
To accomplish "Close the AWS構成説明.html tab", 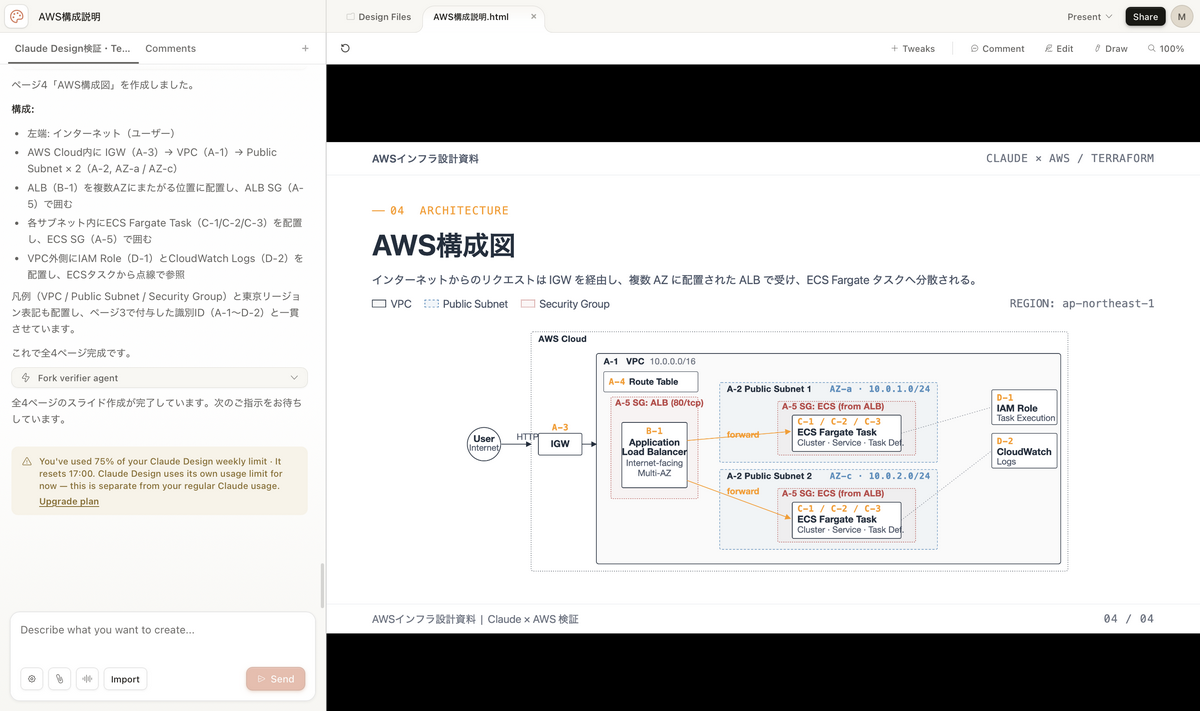I will click(534, 16).
